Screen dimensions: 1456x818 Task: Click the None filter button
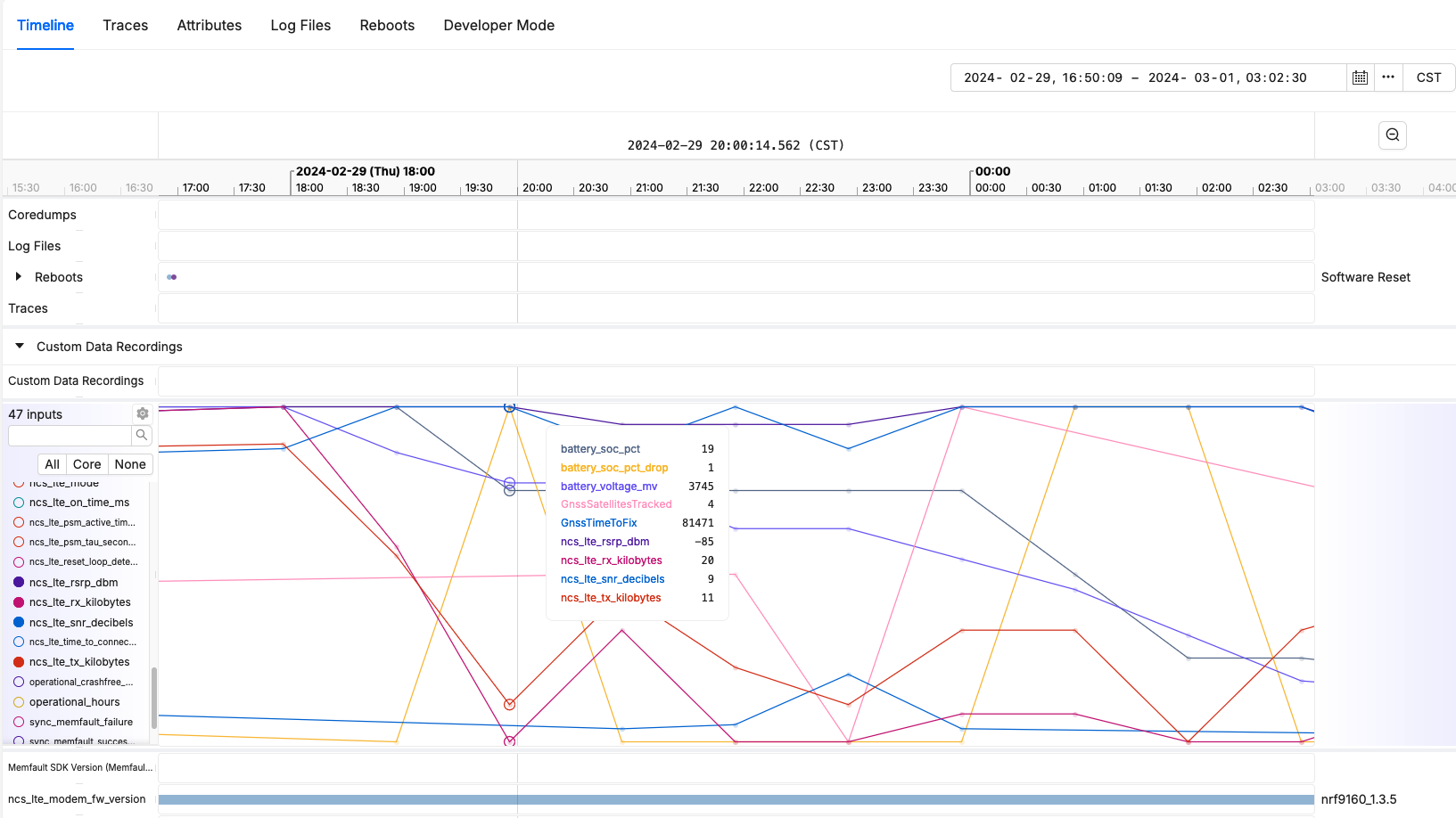tap(129, 463)
